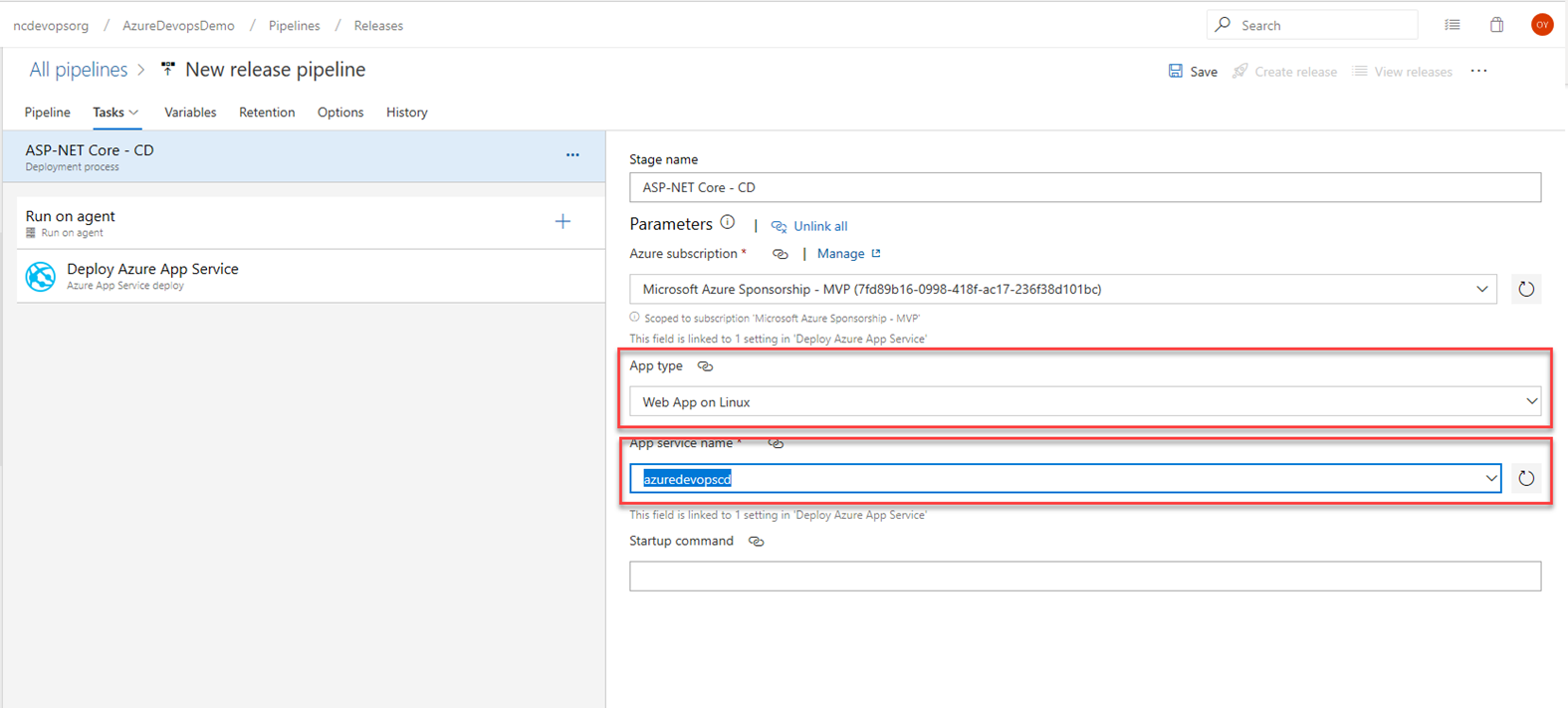Image resolution: width=1568 pixels, height=708 pixels.
Task: Switch to the Variables tab
Action: click(190, 113)
